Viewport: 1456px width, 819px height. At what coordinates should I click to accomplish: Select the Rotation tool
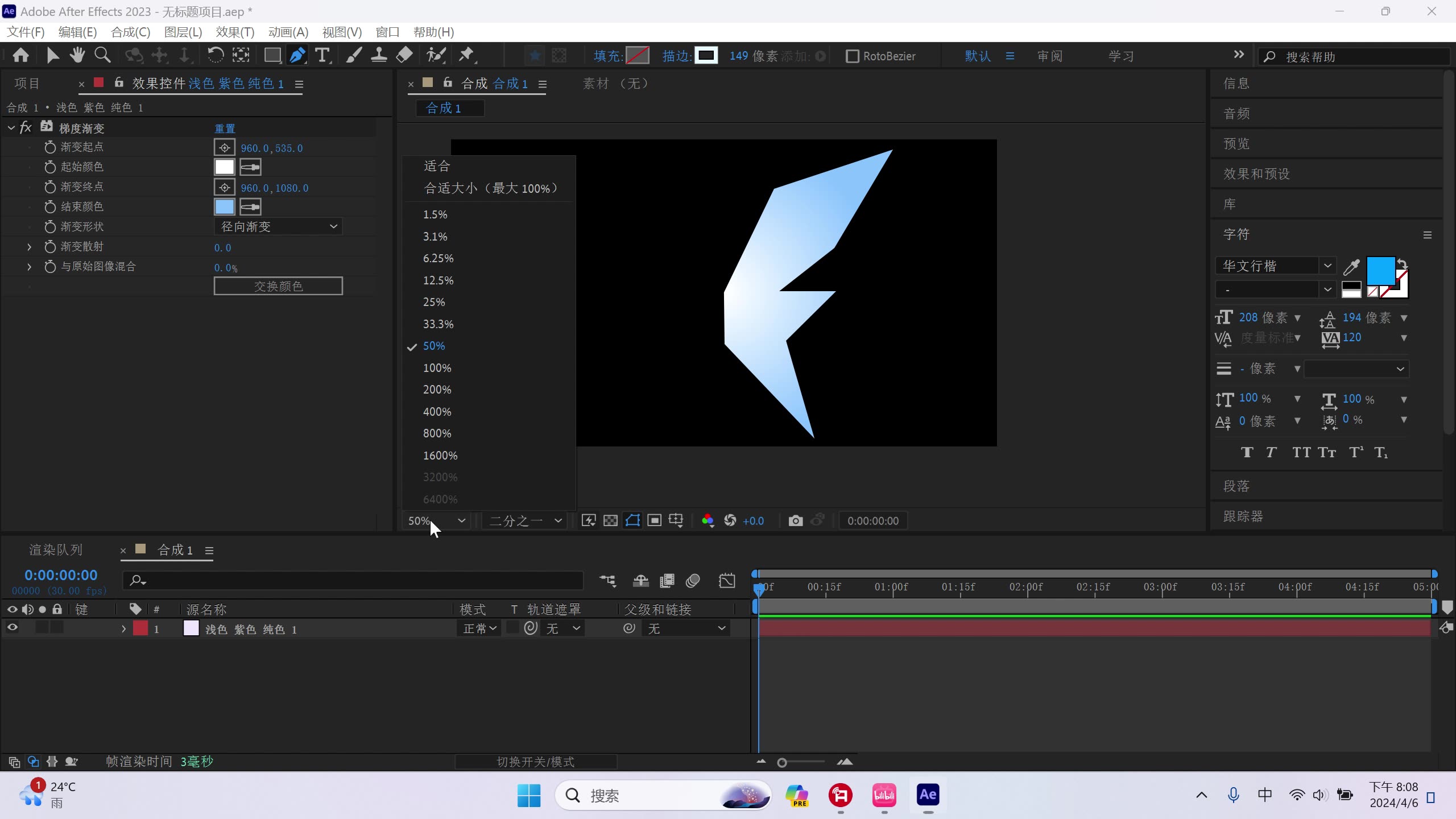215,55
